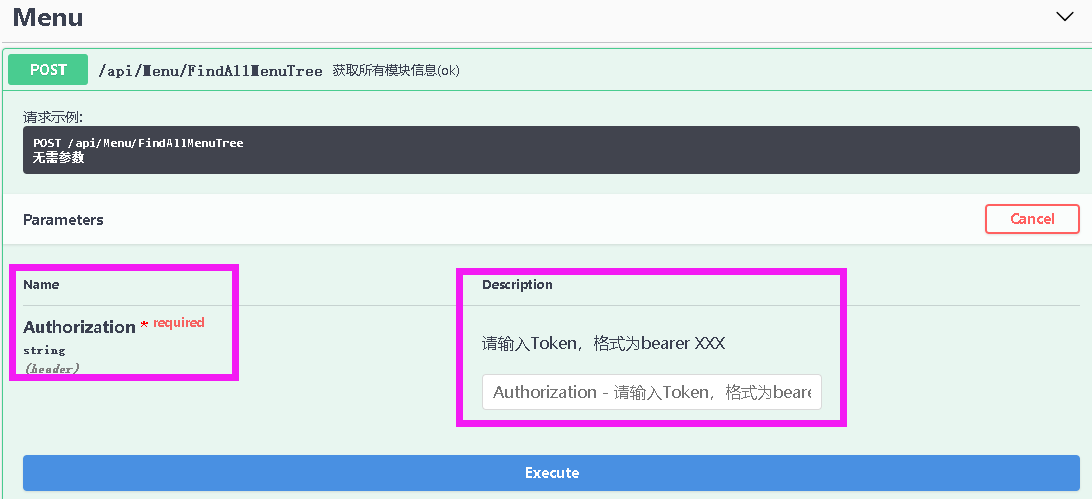
Task: Focus the Authorization token input field
Action: pos(651,392)
